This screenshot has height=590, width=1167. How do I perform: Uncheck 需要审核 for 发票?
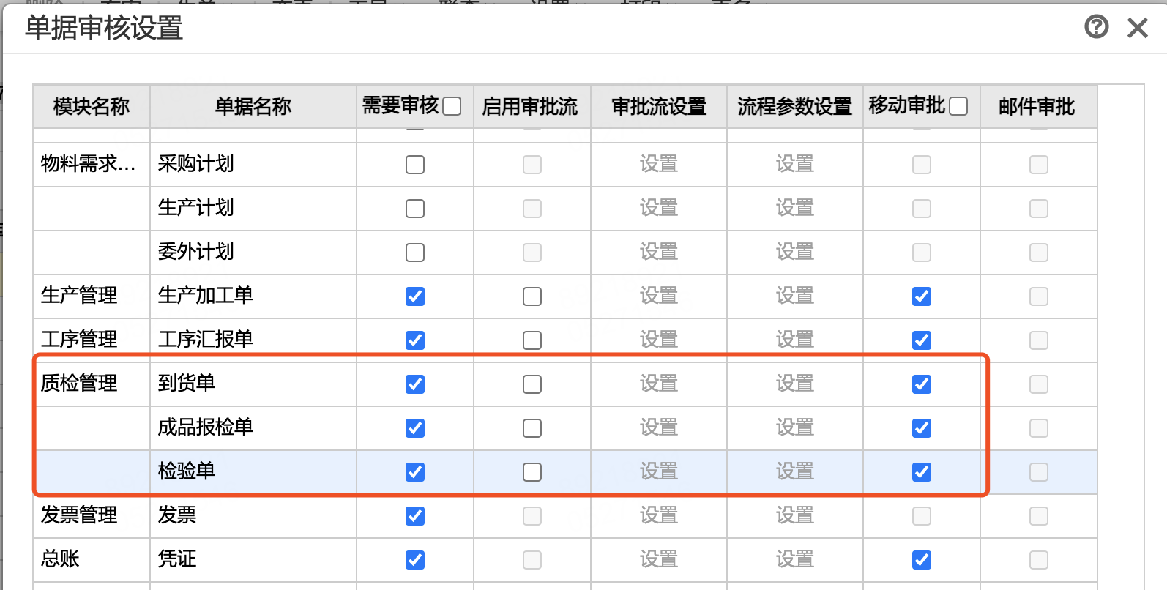415,516
